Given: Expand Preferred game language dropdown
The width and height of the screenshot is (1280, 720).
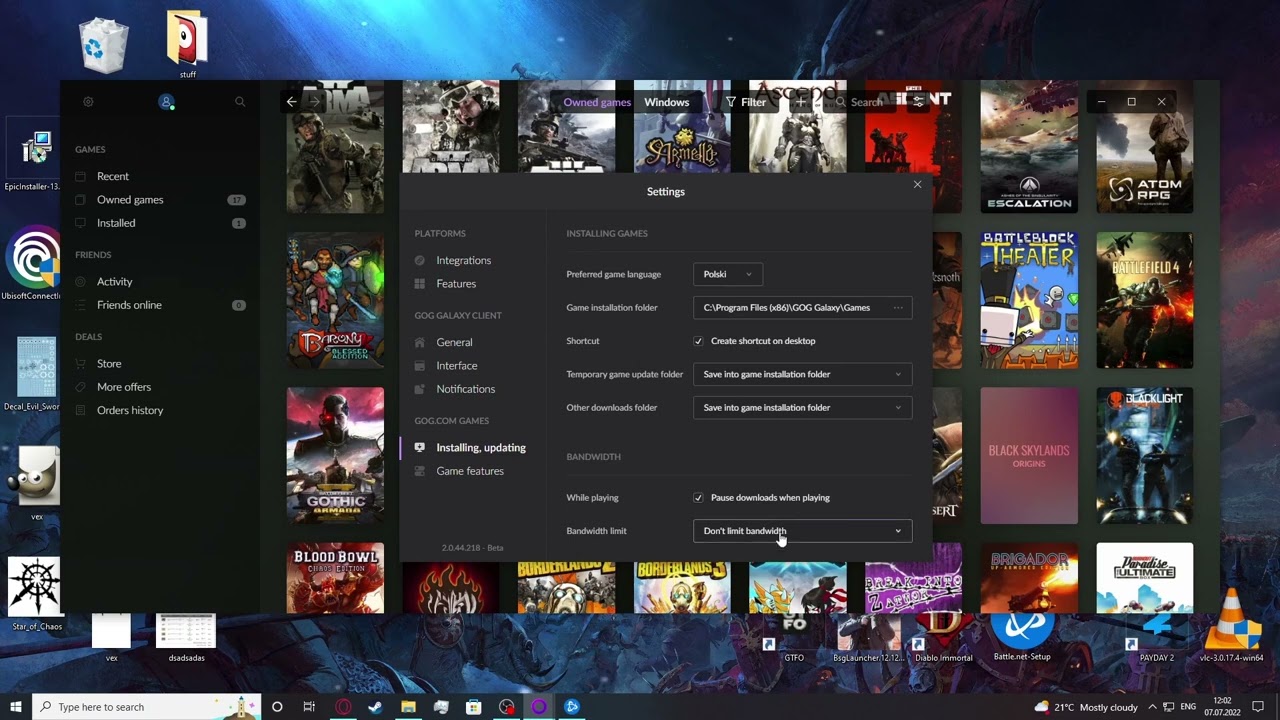Looking at the screenshot, I should (727, 274).
